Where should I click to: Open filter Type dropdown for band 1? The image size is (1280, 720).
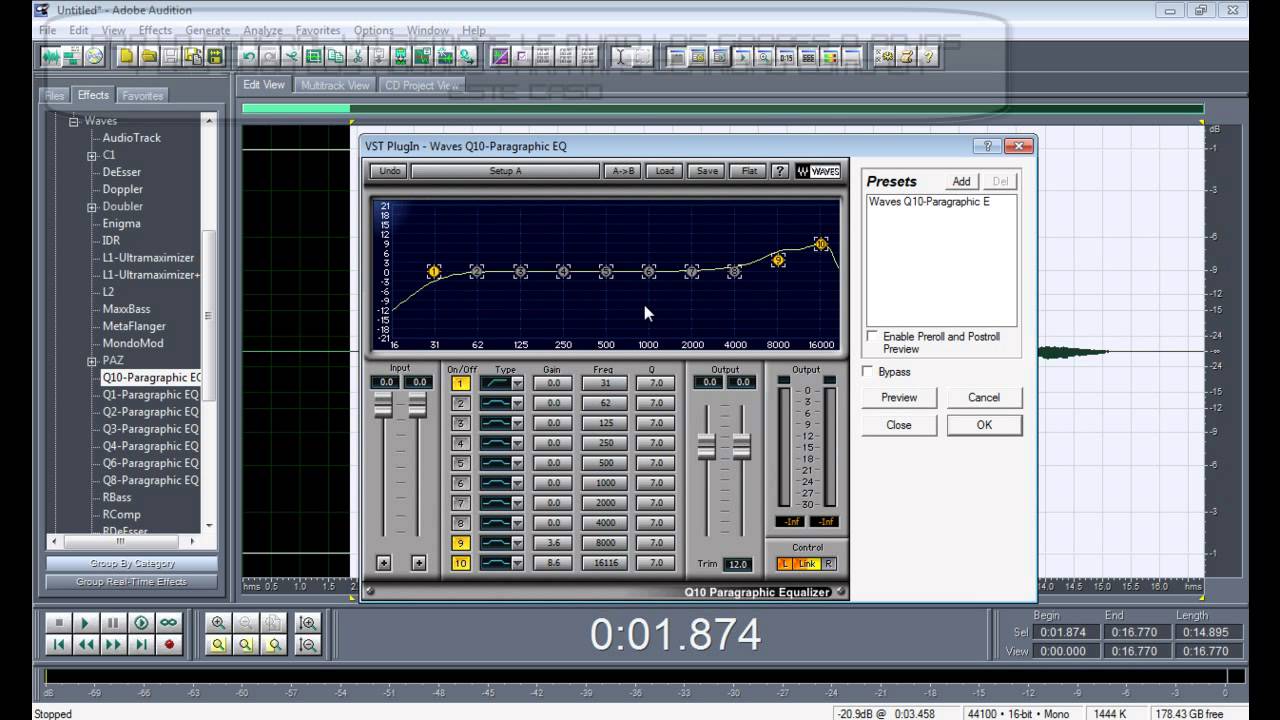tap(517, 383)
